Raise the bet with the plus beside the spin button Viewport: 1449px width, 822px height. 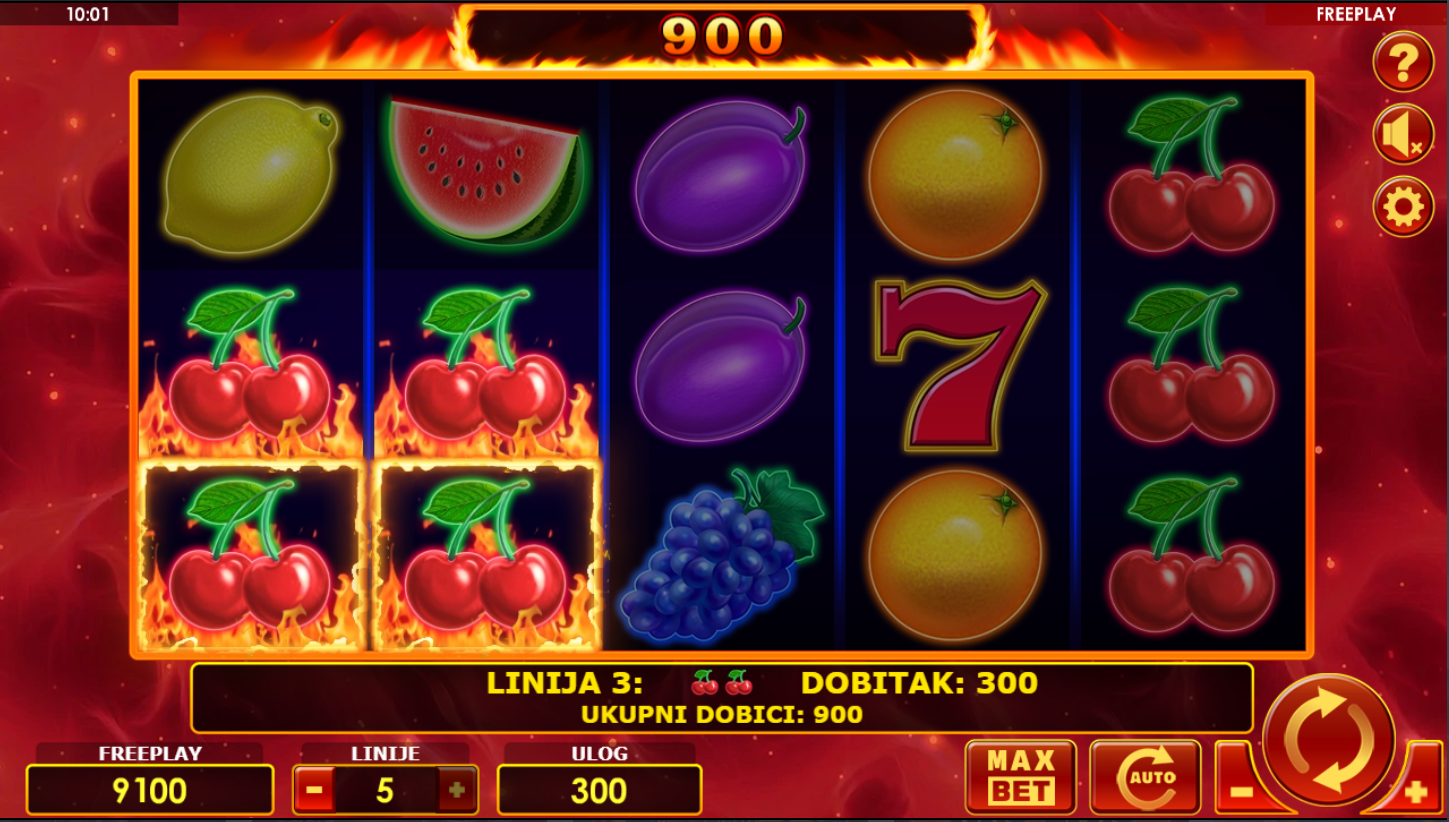[x=1414, y=792]
